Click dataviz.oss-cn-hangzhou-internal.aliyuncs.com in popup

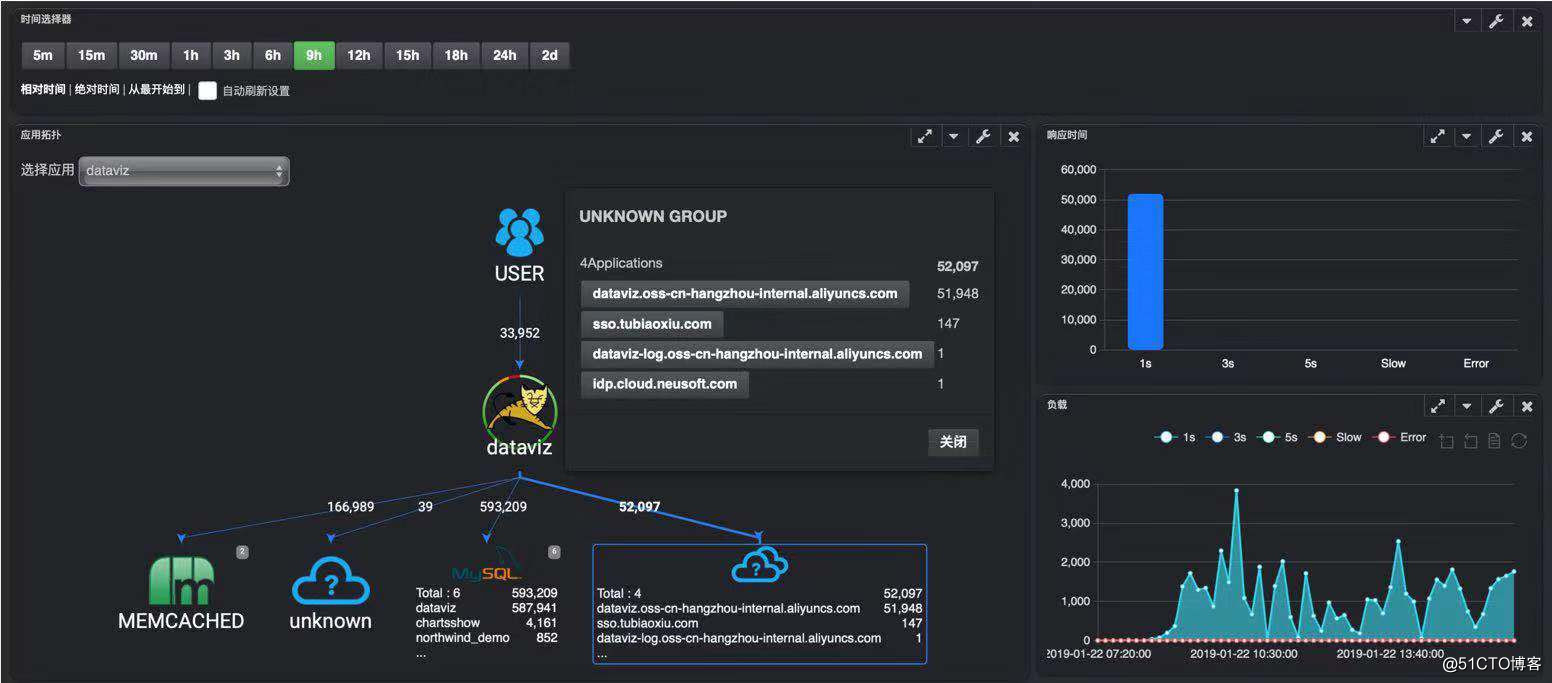click(x=745, y=294)
